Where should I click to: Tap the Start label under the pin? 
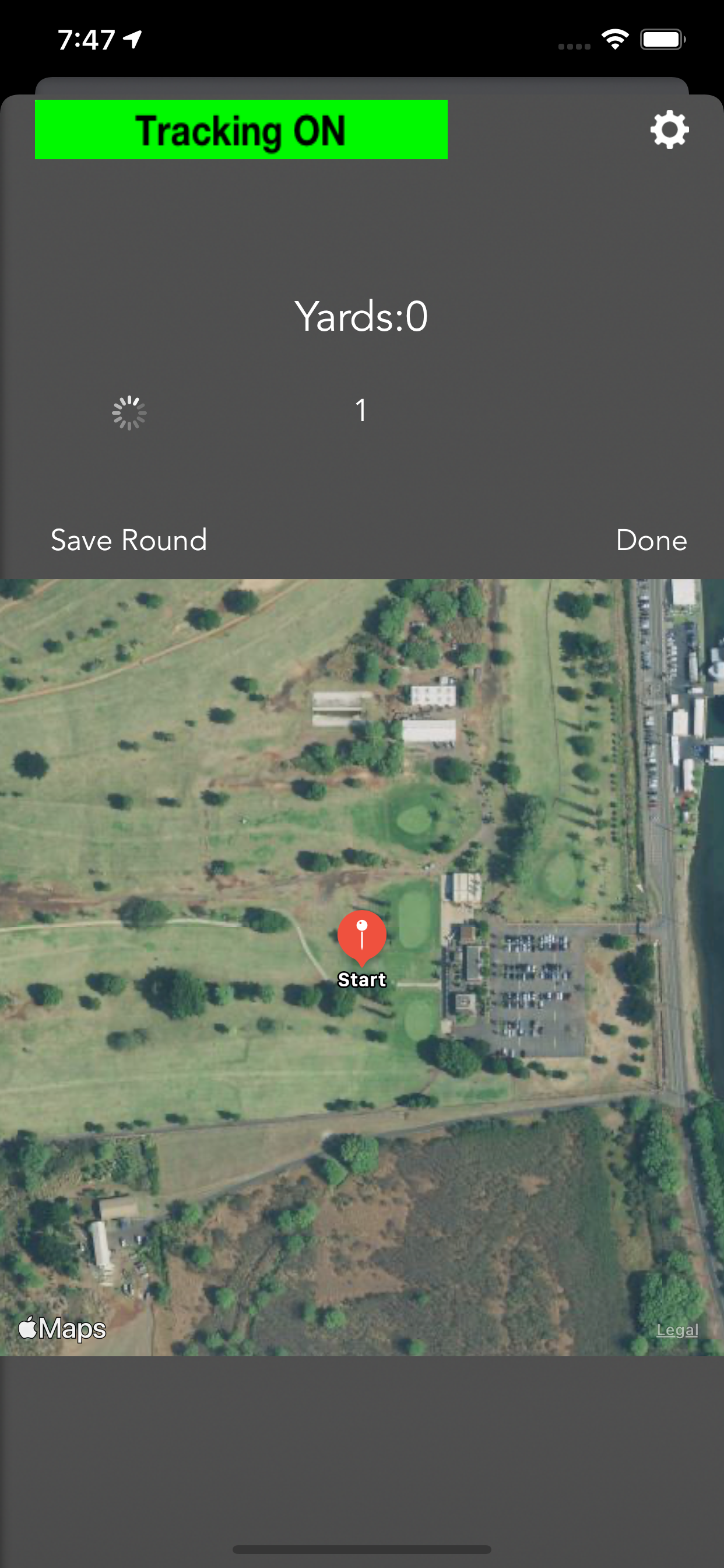pyautogui.click(x=362, y=979)
